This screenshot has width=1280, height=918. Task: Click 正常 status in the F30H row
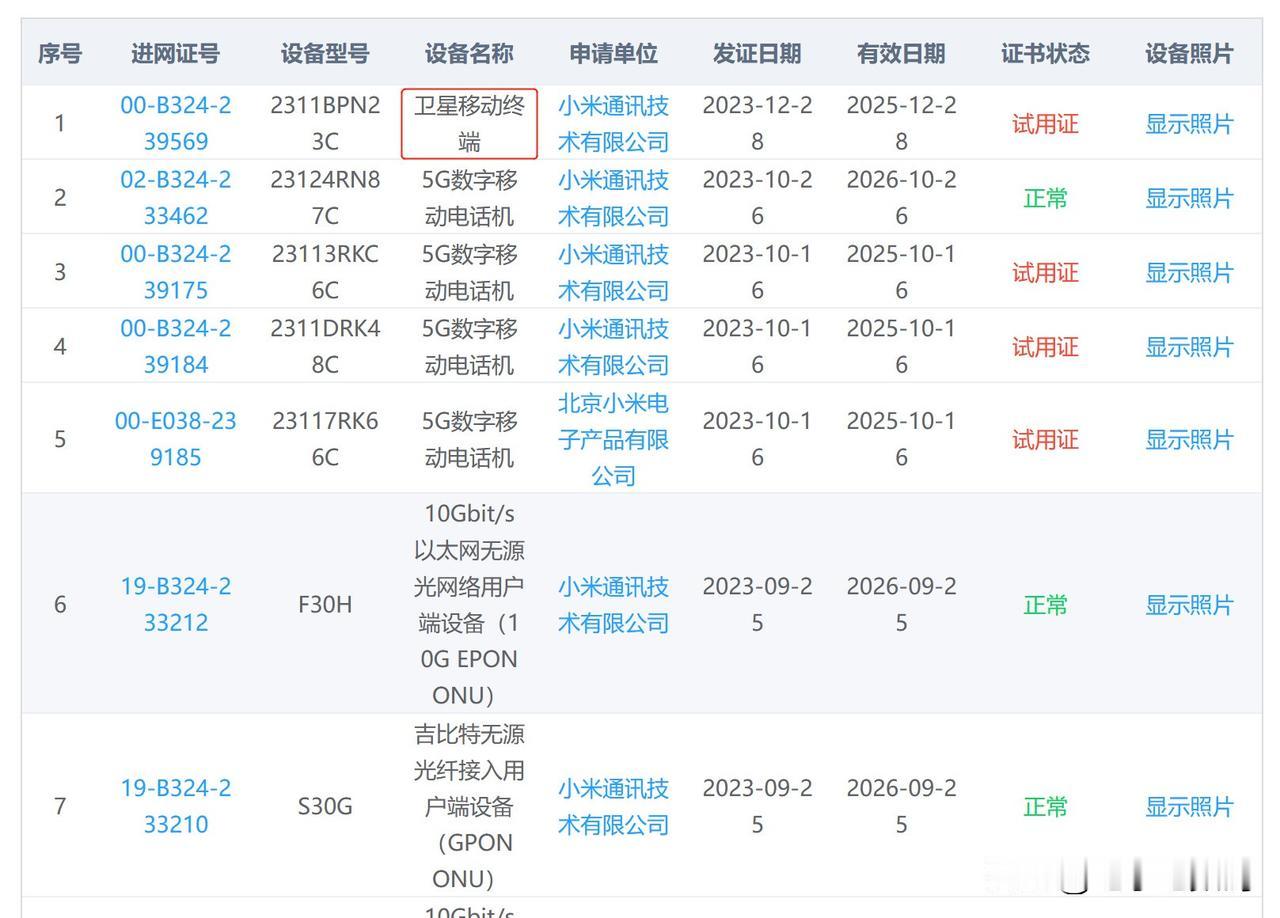(x=1045, y=605)
